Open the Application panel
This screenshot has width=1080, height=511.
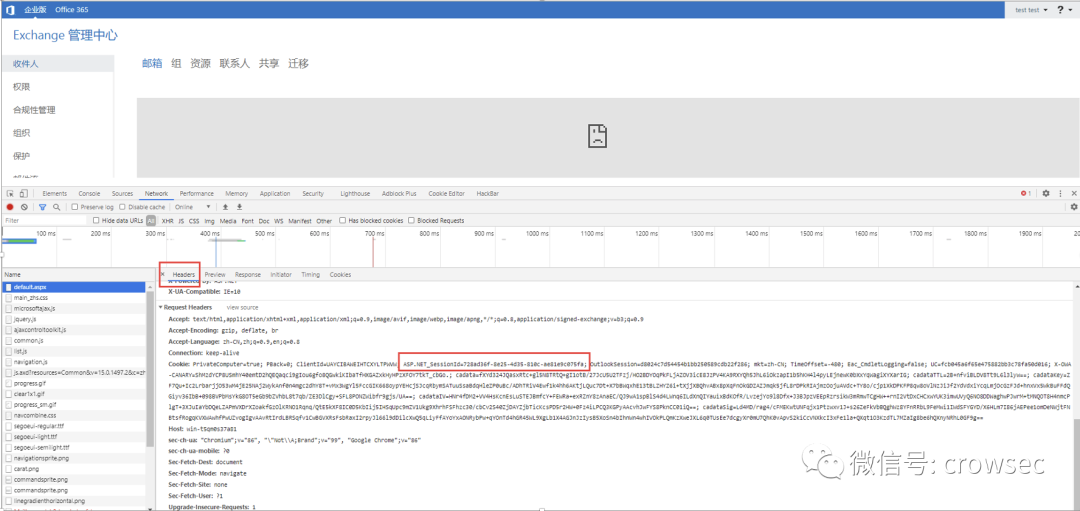click(275, 194)
